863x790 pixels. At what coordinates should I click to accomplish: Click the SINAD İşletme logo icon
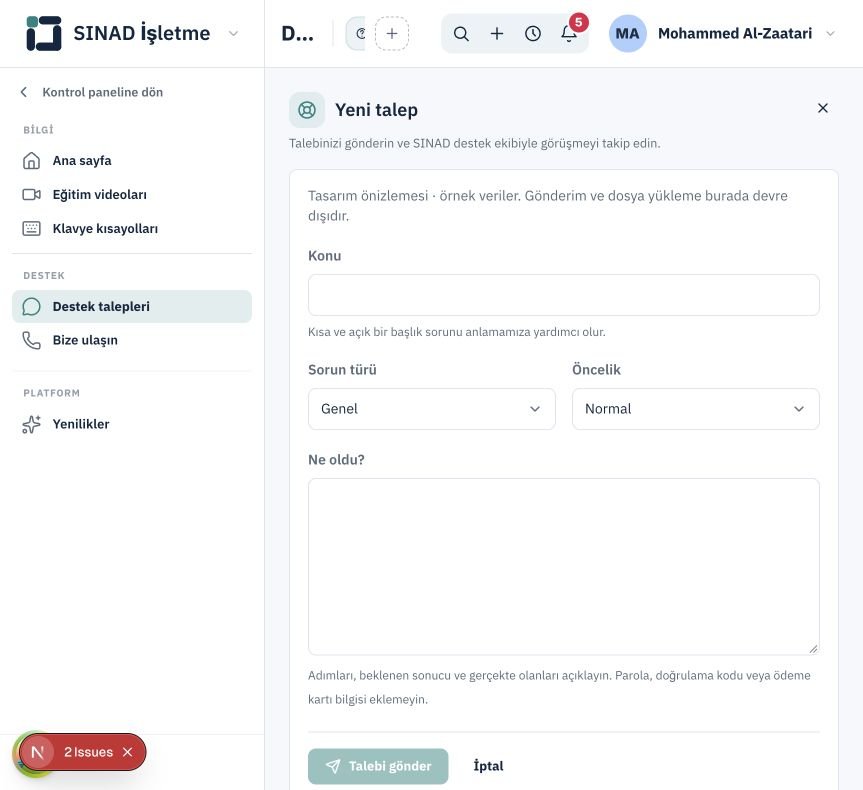coord(44,33)
